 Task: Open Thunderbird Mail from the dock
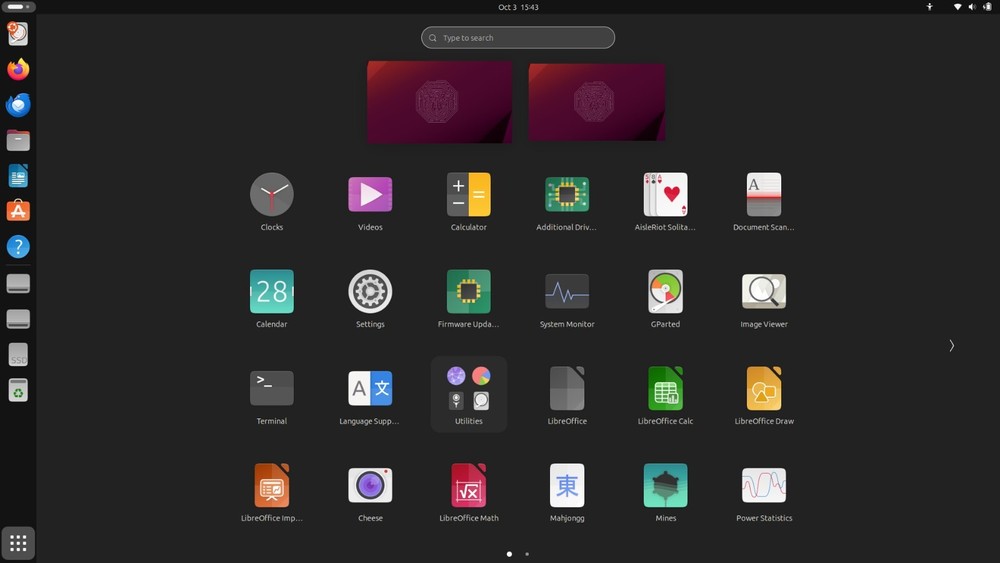pos(18,105)
